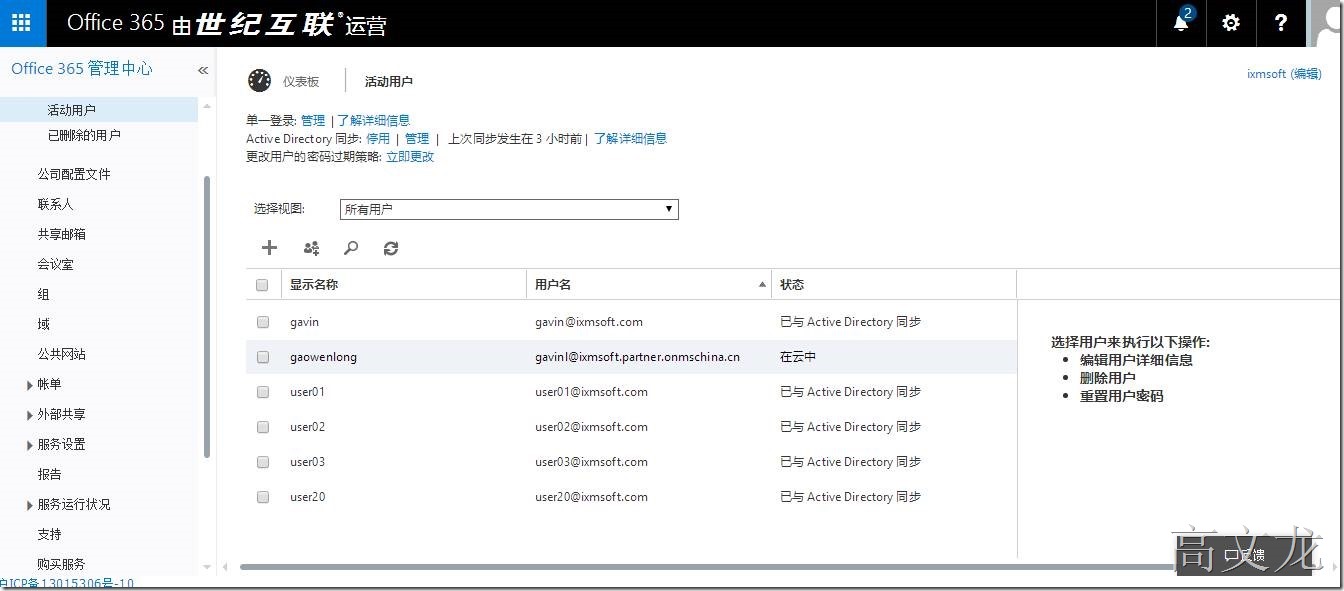Image resolution: width=1344 pixels, height=591 pixels.
Task: Check the box for user01
Action: click(263, 392)
